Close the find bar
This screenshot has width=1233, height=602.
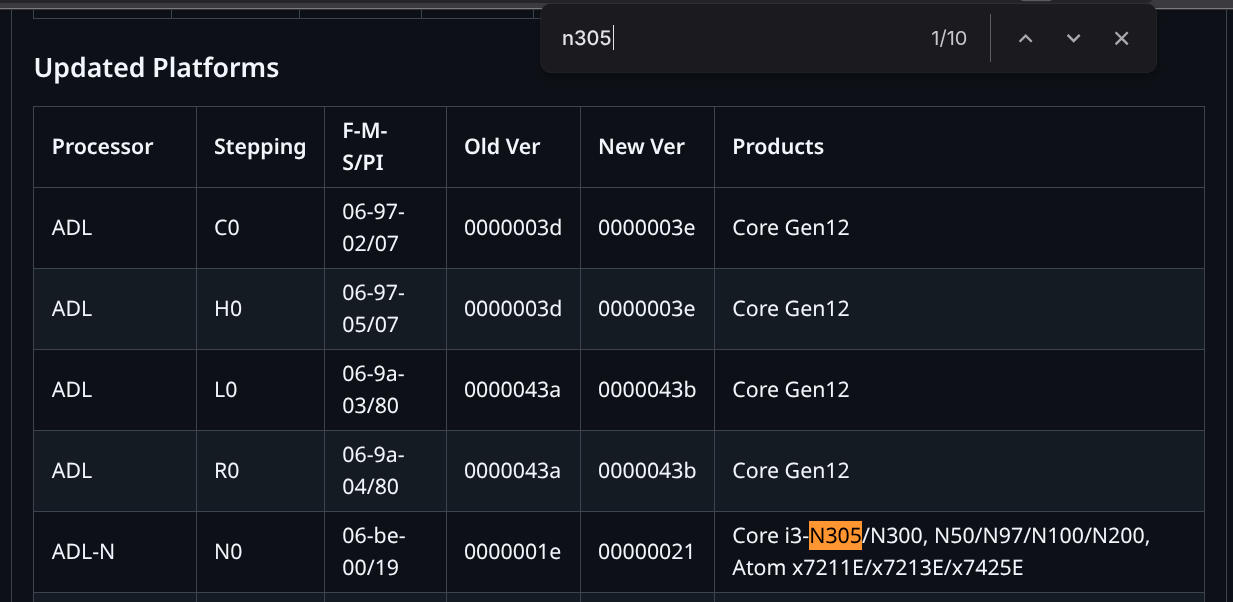(x=1121, y=38)
